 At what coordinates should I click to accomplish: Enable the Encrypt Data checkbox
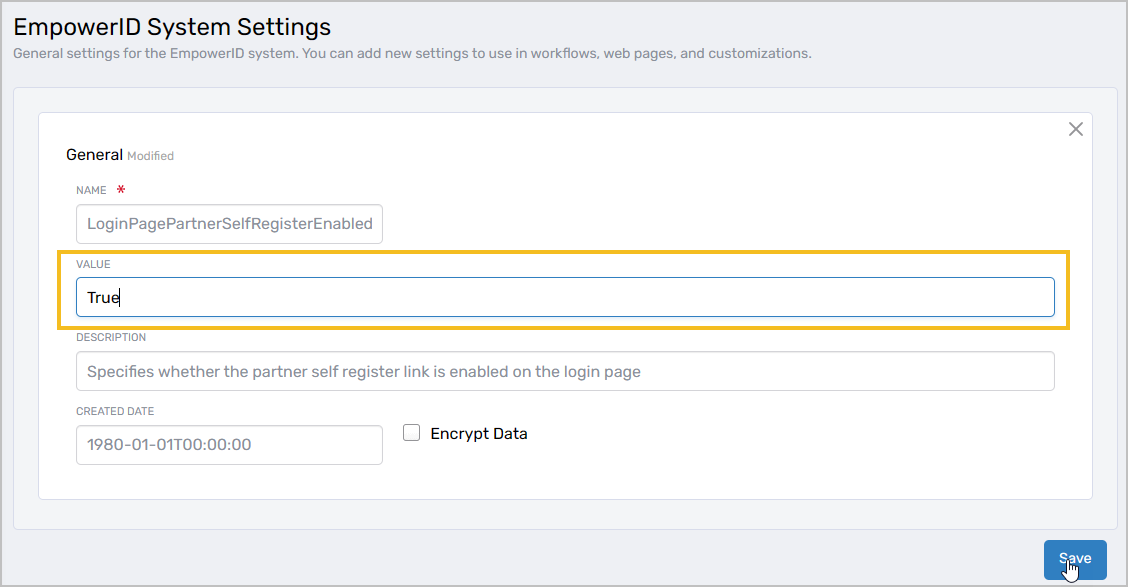pos(412,432)
